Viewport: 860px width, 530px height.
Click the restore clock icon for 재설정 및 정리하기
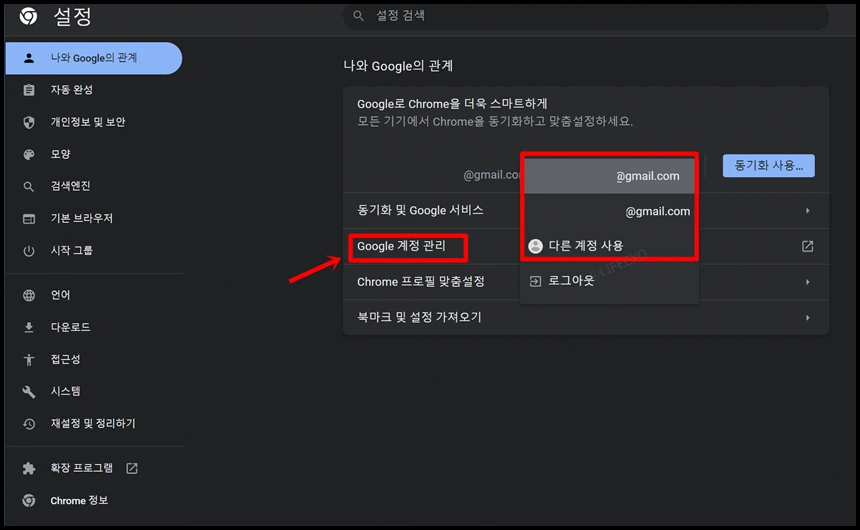click(x=29, y=424)
